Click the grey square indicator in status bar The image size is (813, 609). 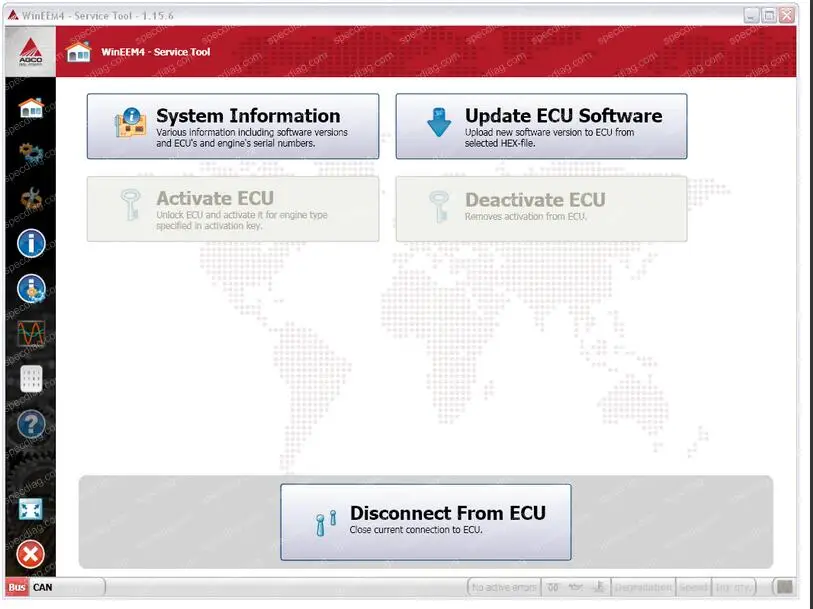click(784, 587)
